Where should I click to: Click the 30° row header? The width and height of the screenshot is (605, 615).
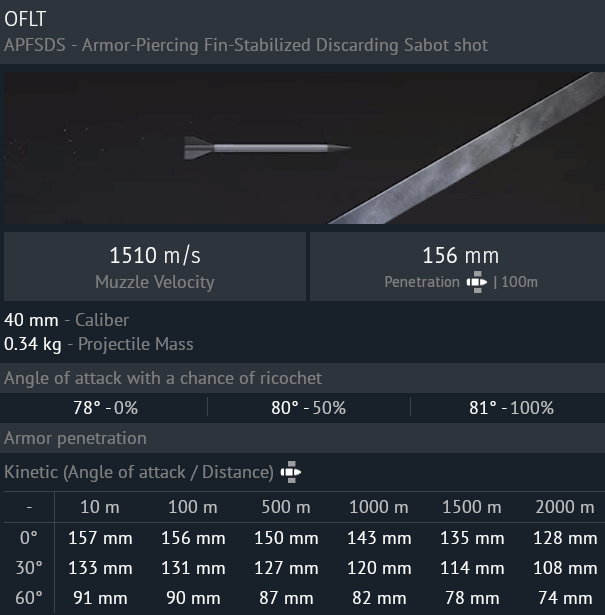click(x=29, y=568)
